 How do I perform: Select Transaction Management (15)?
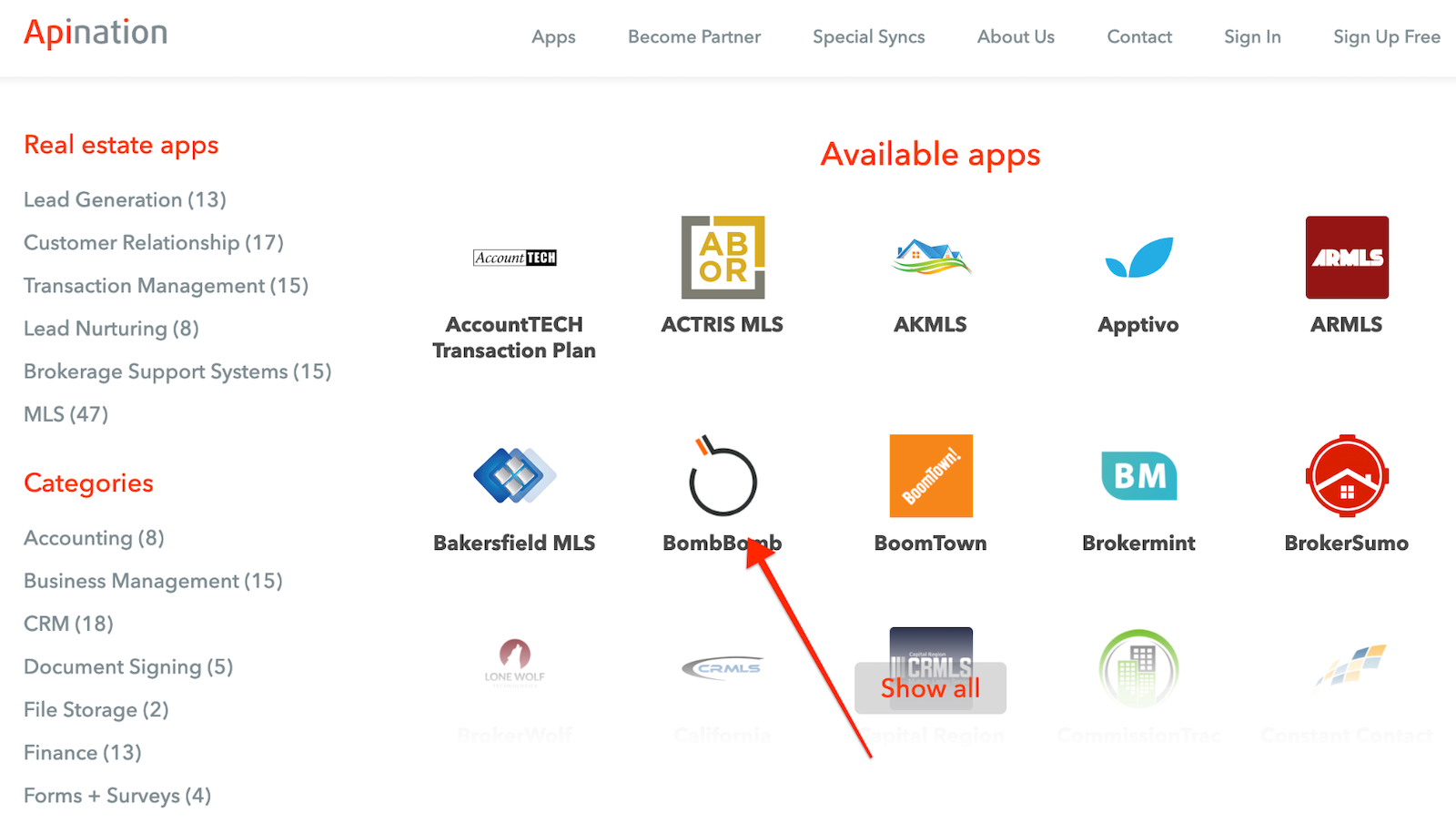[166, 286]
